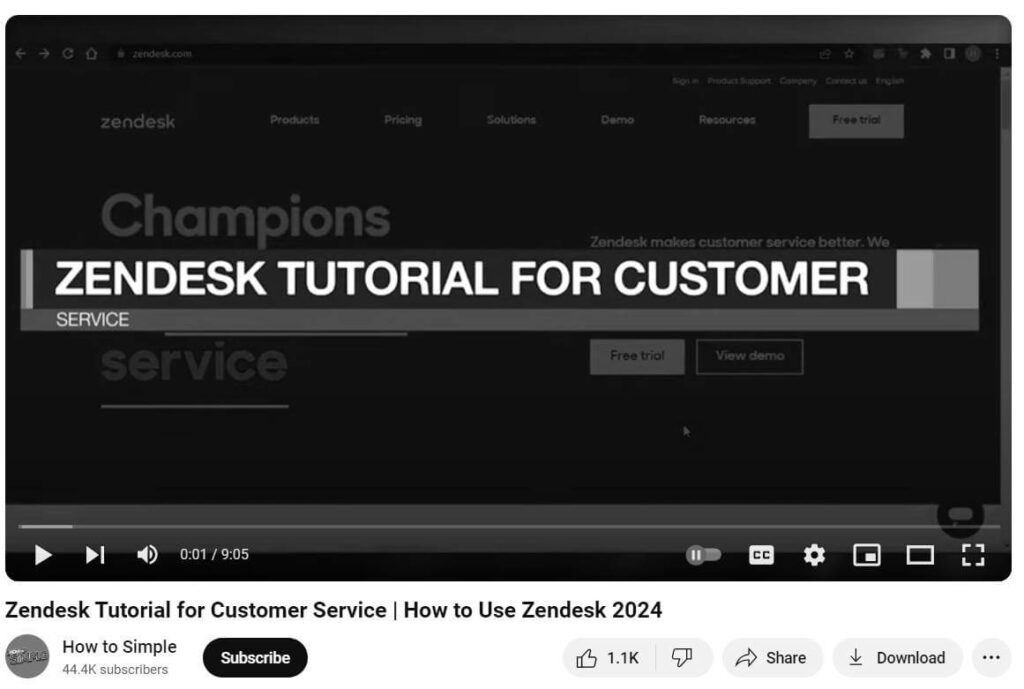
Task: Open the Solutions menu in video
Action: pos(511,120)
